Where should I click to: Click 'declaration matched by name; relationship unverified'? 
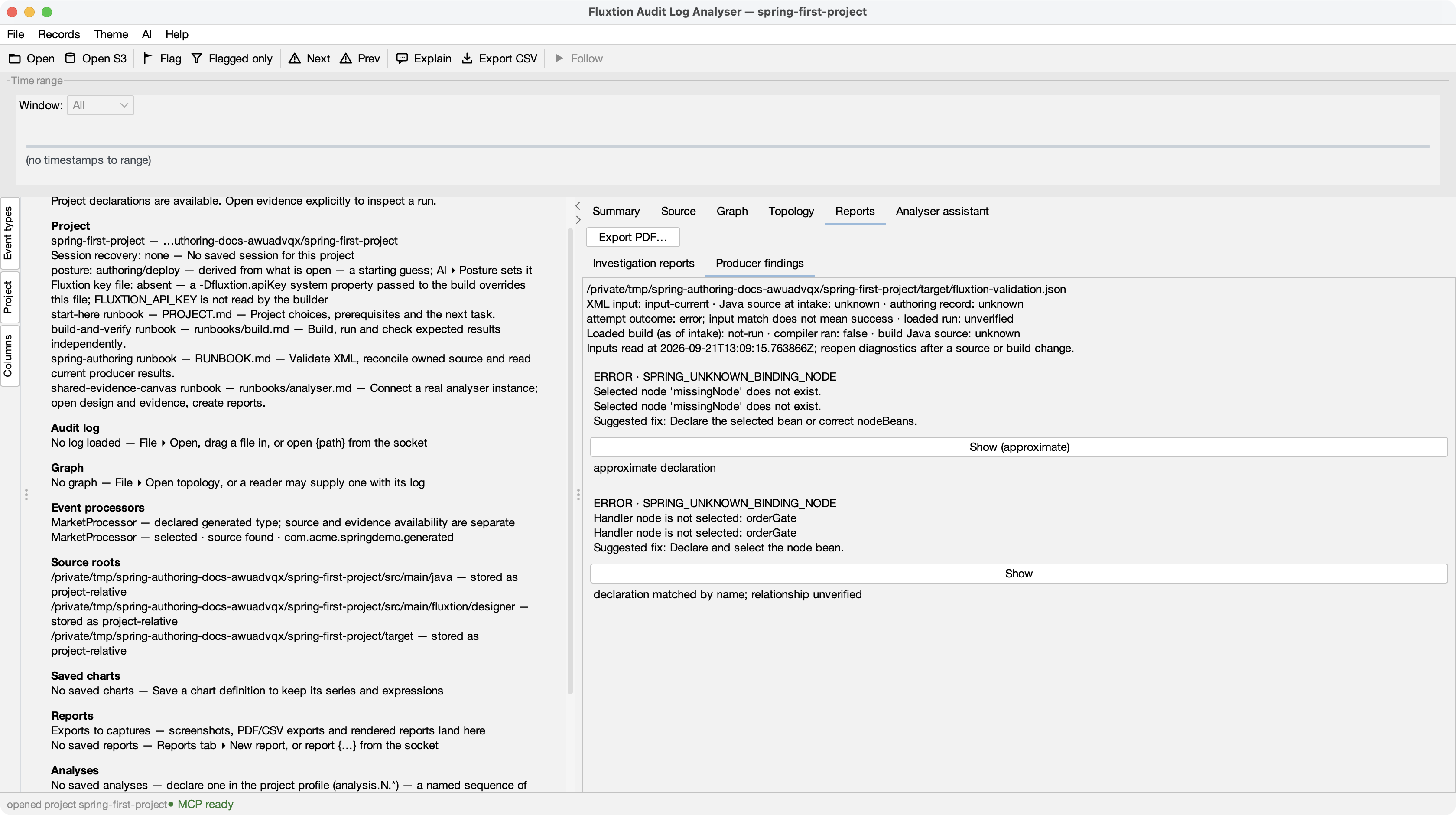(x=727, y=594)
